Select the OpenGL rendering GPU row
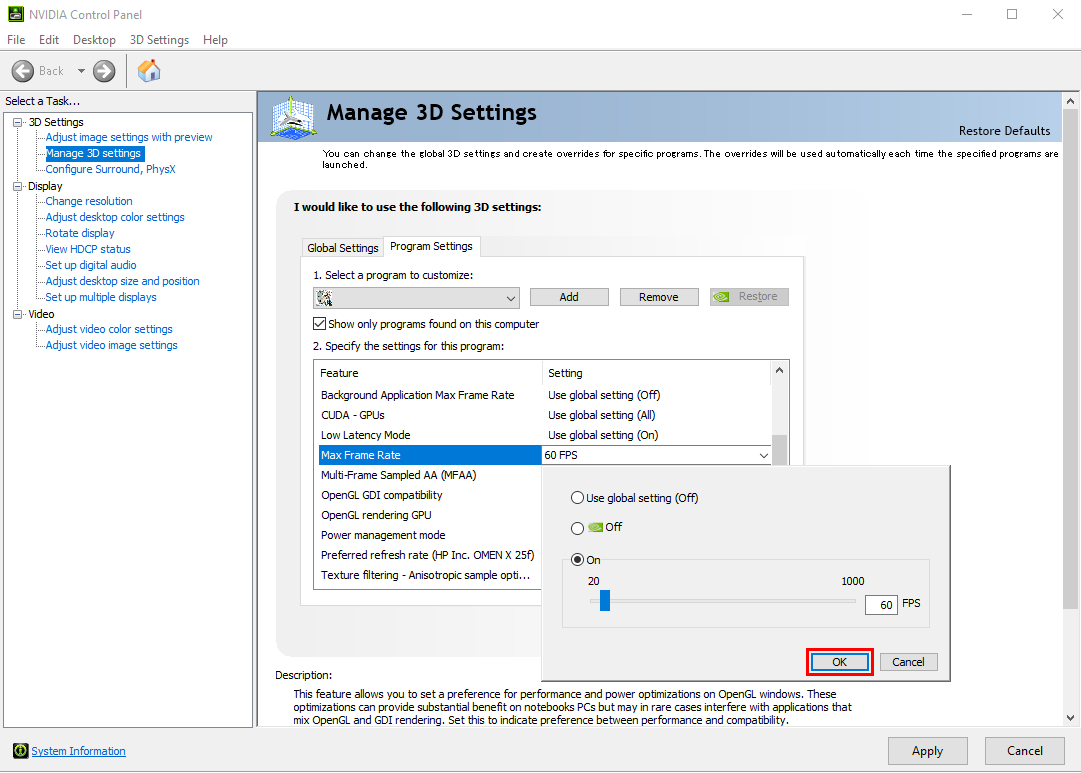The height and width of the screenshot is (773, 1081). click(x=430, y=515)
